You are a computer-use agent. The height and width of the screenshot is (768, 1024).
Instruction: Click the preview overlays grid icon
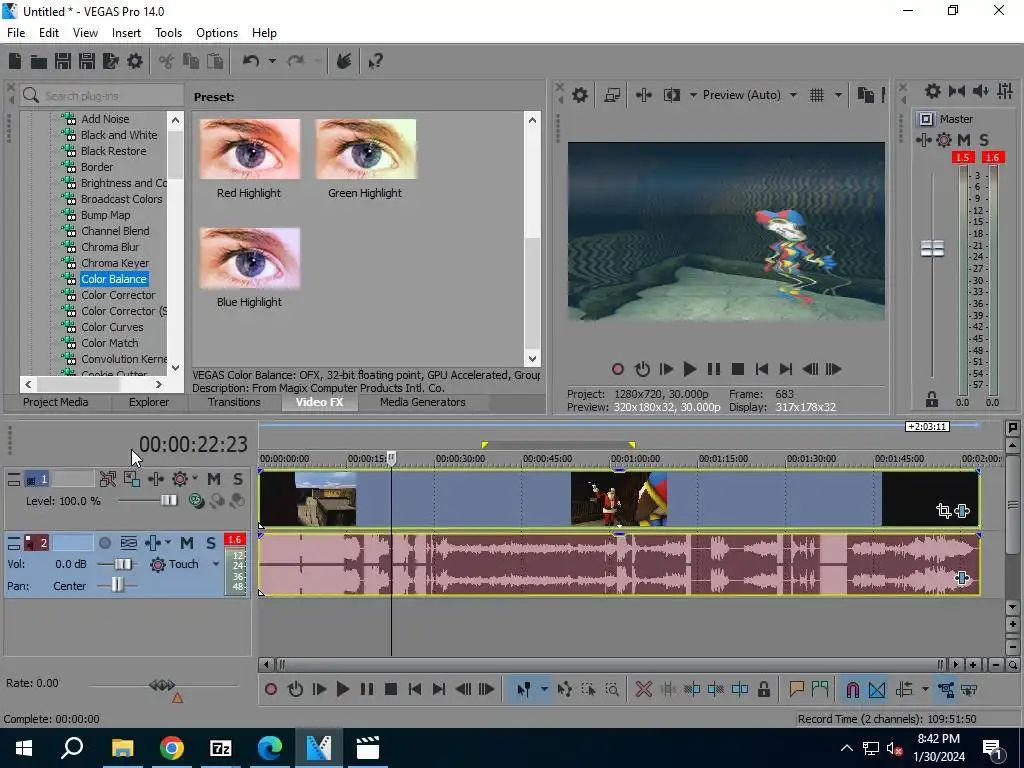click(817, 95)
